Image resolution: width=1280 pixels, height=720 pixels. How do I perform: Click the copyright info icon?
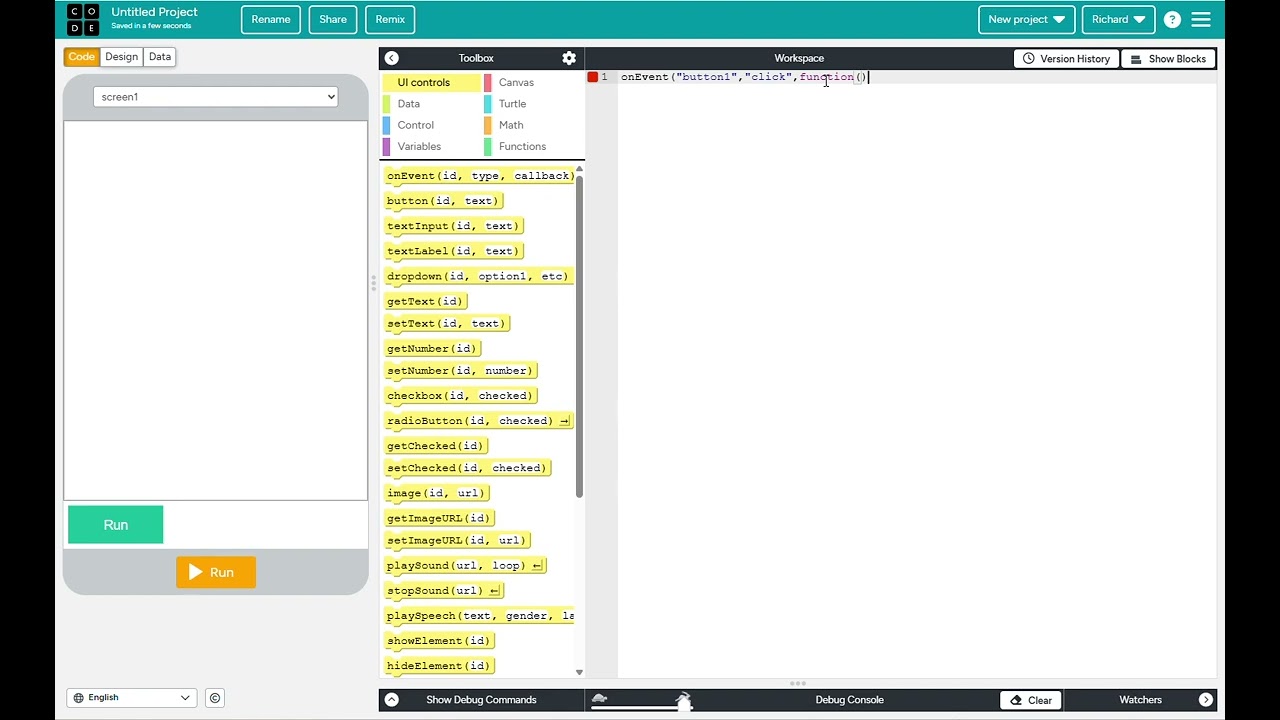click(215, 698)
